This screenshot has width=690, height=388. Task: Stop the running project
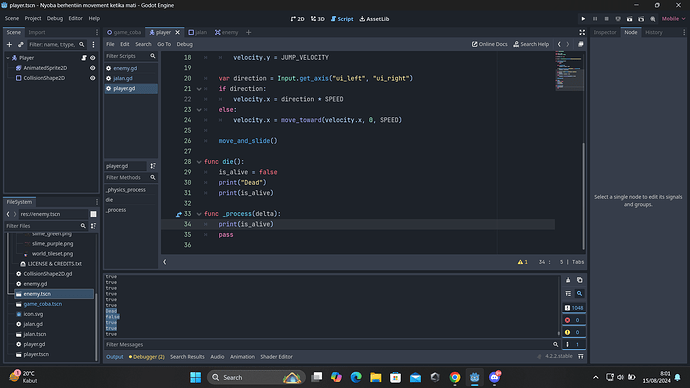[x=606, y=19]
